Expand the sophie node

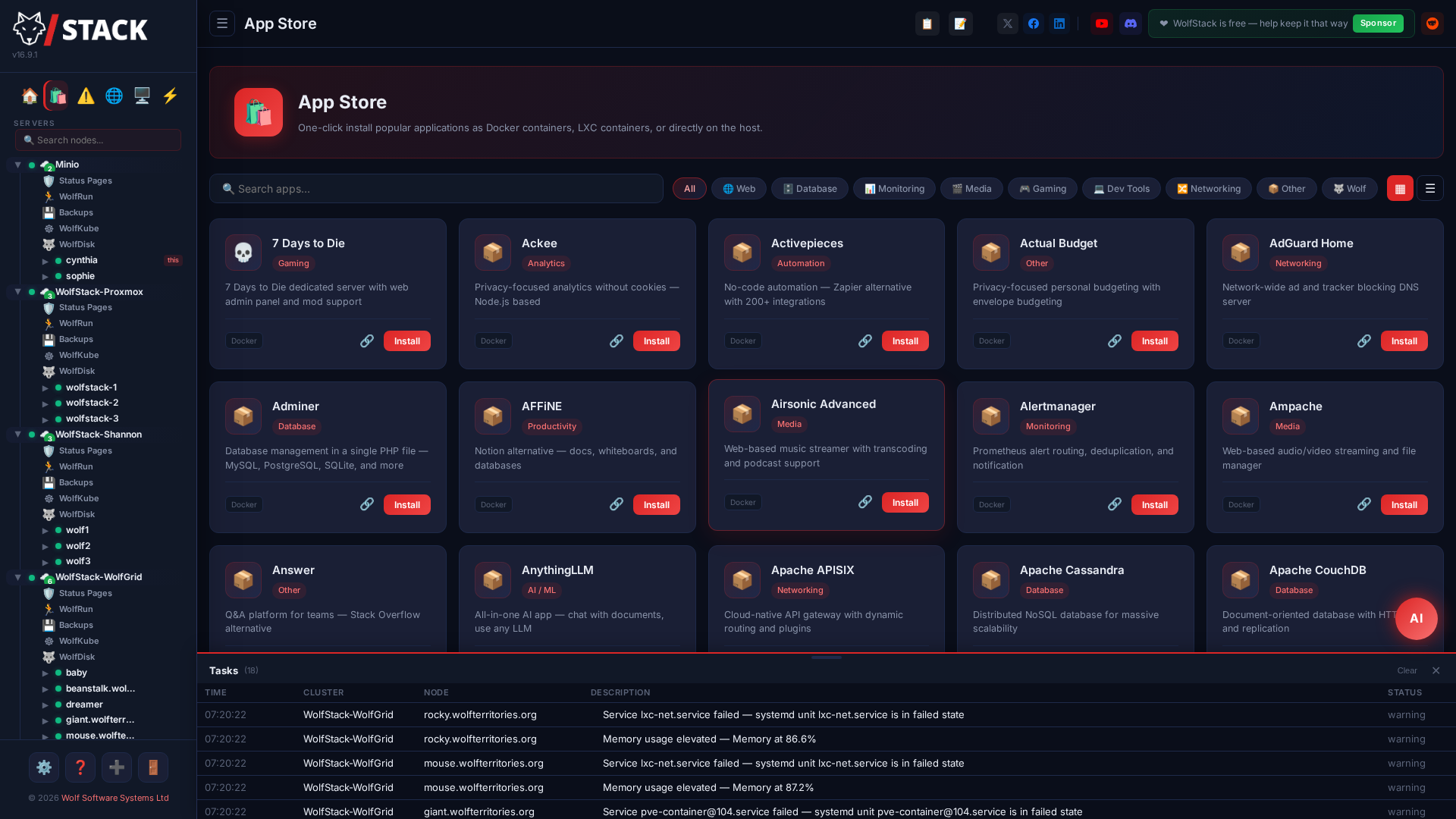click(x=45, y=277)
